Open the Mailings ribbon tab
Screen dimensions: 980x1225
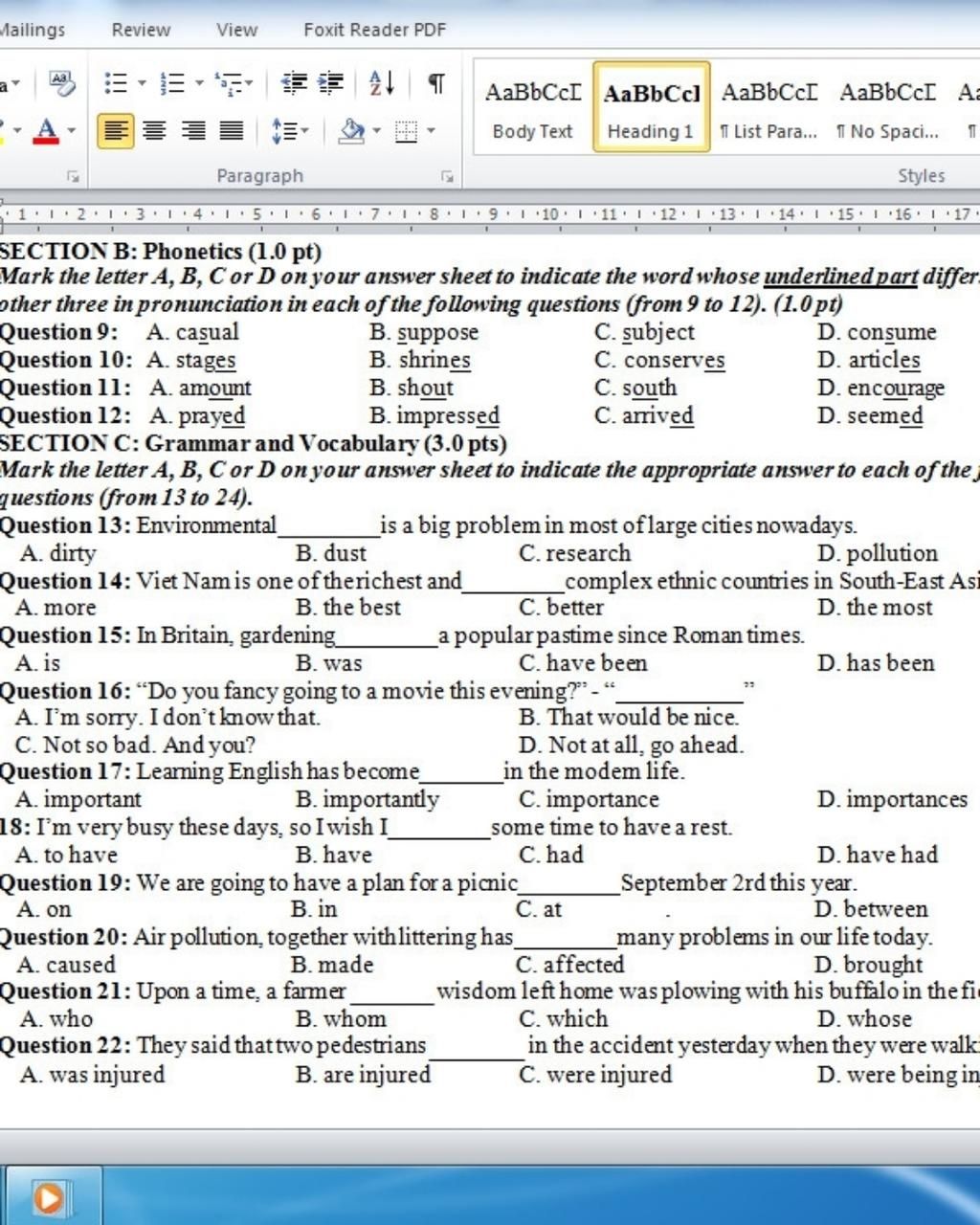pyautogui.click(x=32, y=30)
